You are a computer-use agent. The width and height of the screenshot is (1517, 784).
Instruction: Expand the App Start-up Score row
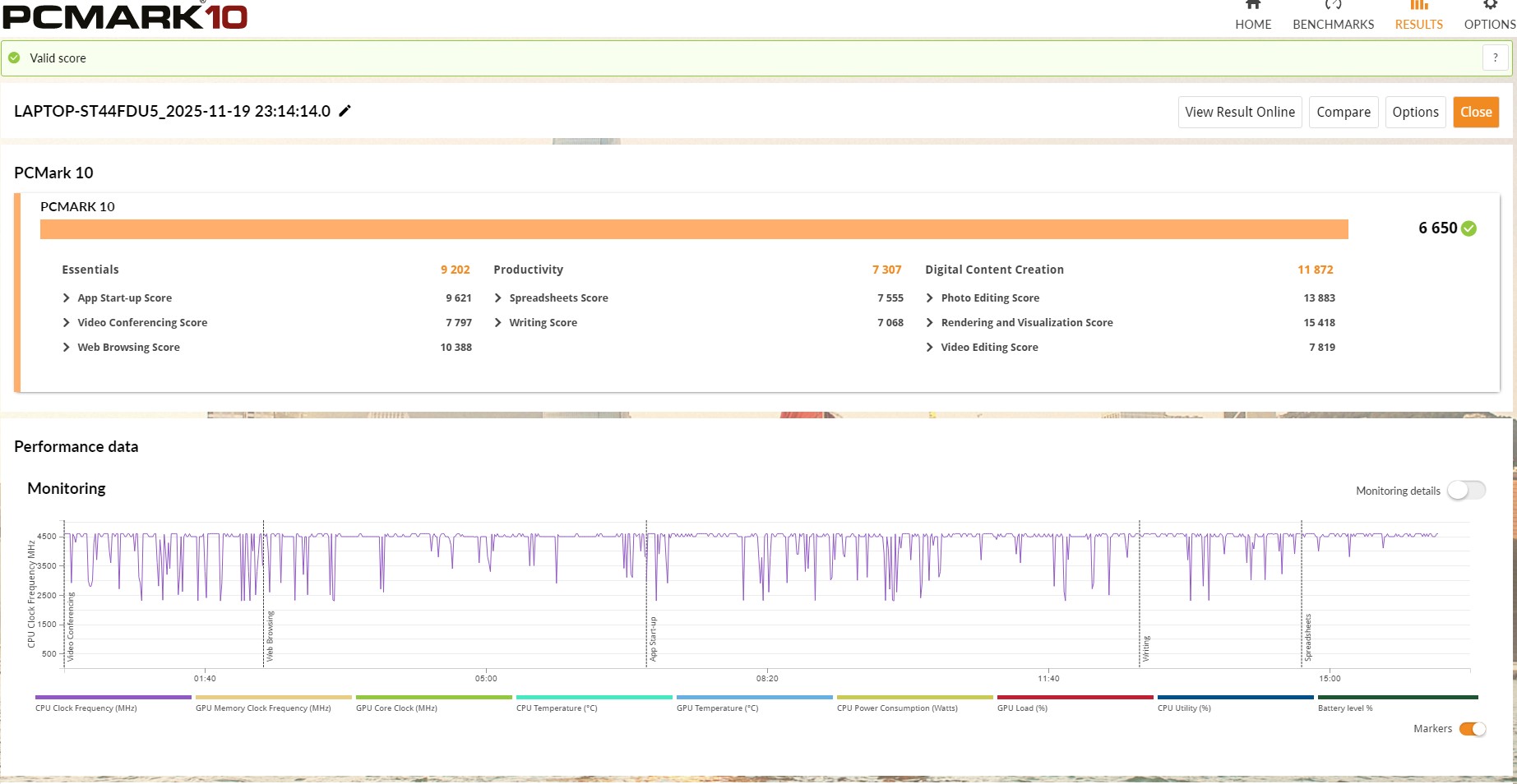coord(67,298)
